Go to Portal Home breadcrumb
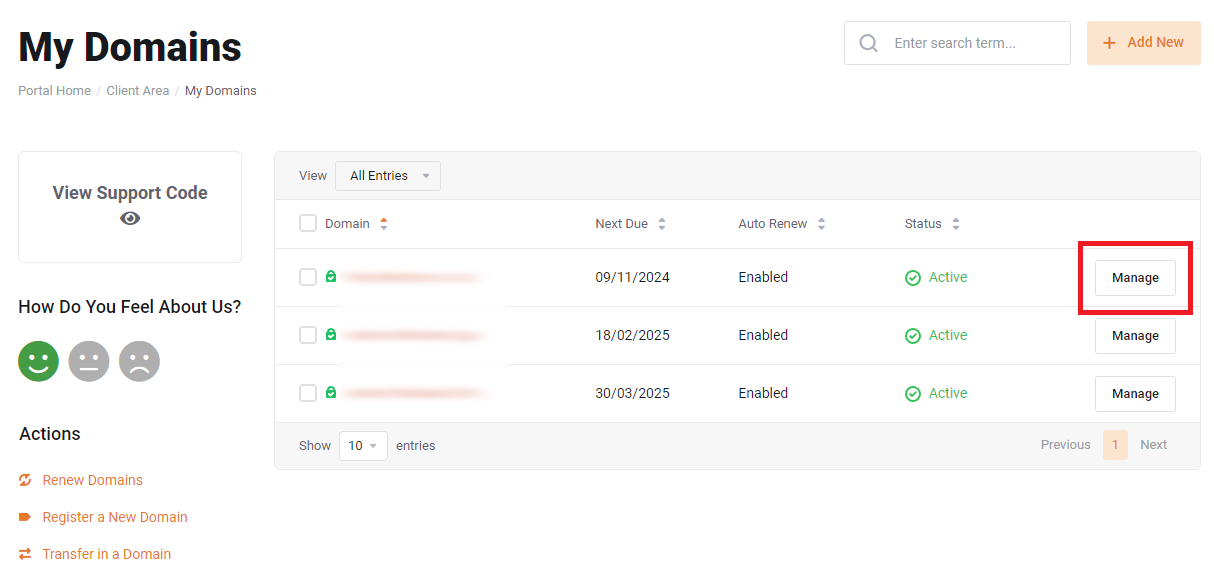 pos(54,91)
